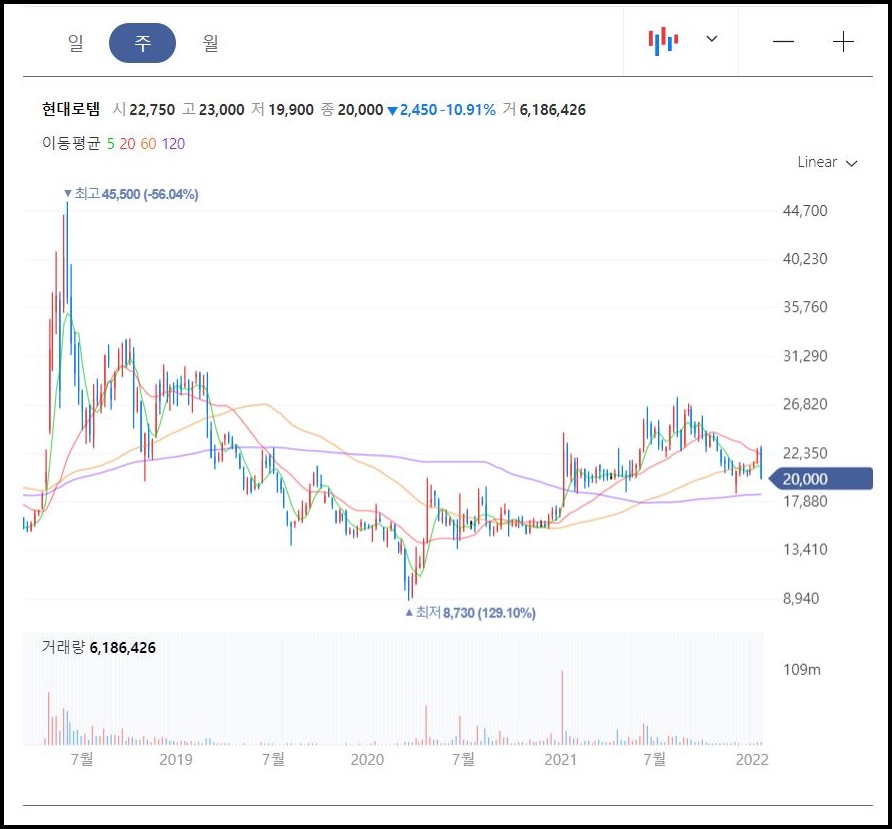Click the 최저 8,730 low marker

tap(470, 613)
